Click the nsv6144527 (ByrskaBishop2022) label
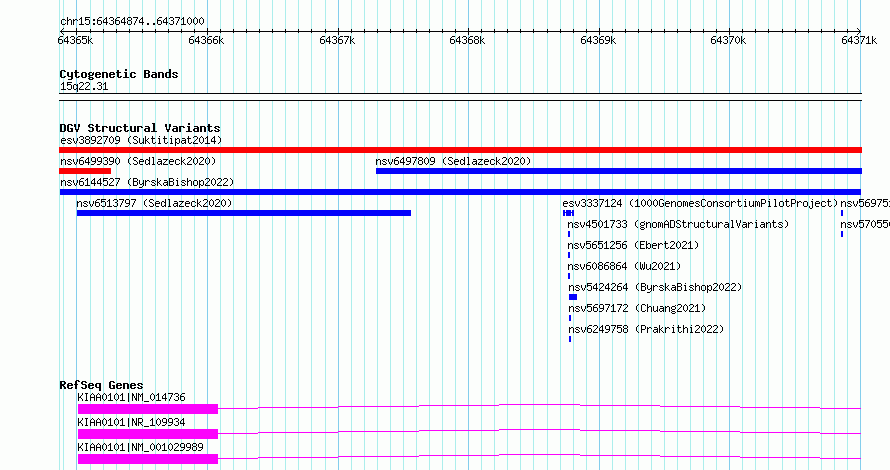 (147, 182)
